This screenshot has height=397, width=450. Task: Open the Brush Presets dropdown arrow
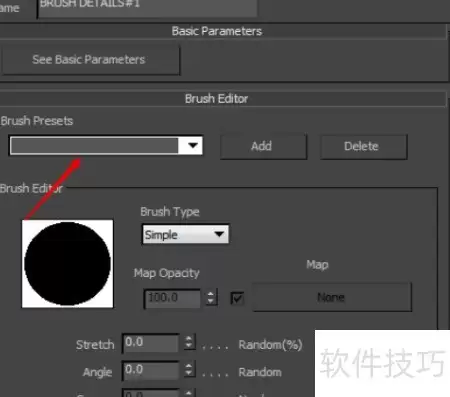pos(192,145)
